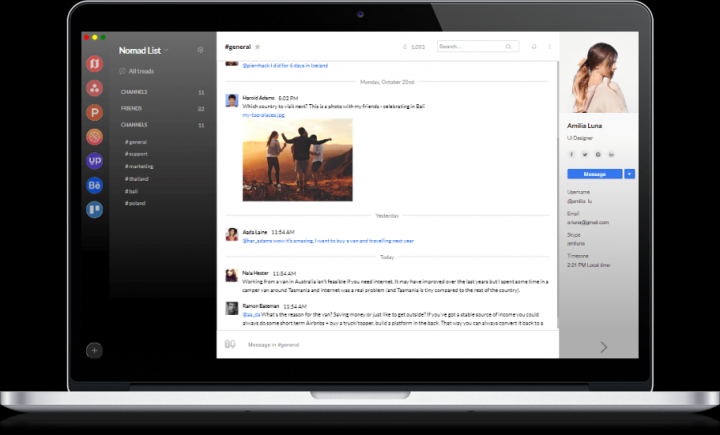Viewport: 720px width, 435px height.
Task: Click the Amilia Luna name in profile
Action: (x=584, y=125)
